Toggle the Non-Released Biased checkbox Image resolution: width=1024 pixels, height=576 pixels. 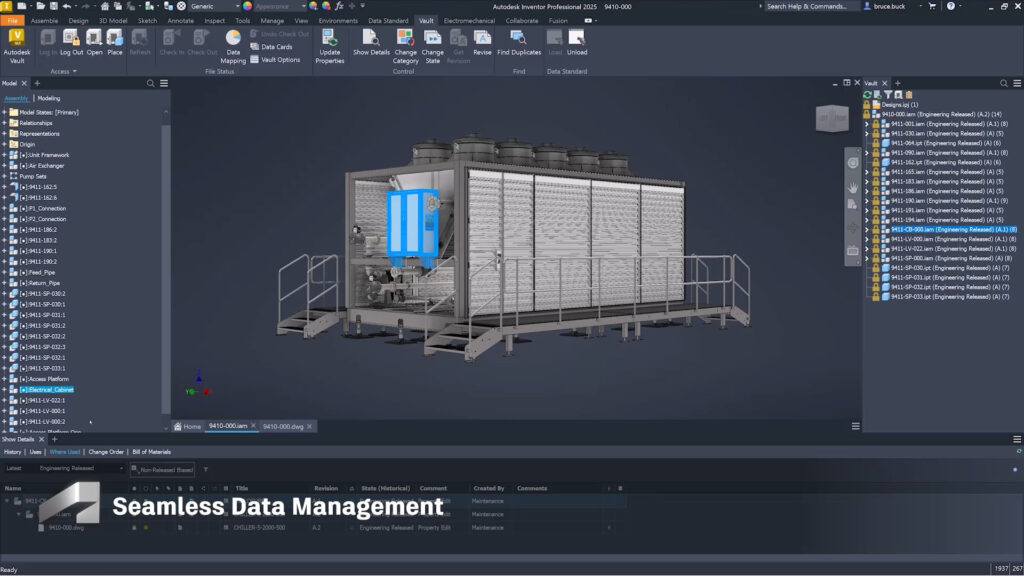tap(134, 468)
